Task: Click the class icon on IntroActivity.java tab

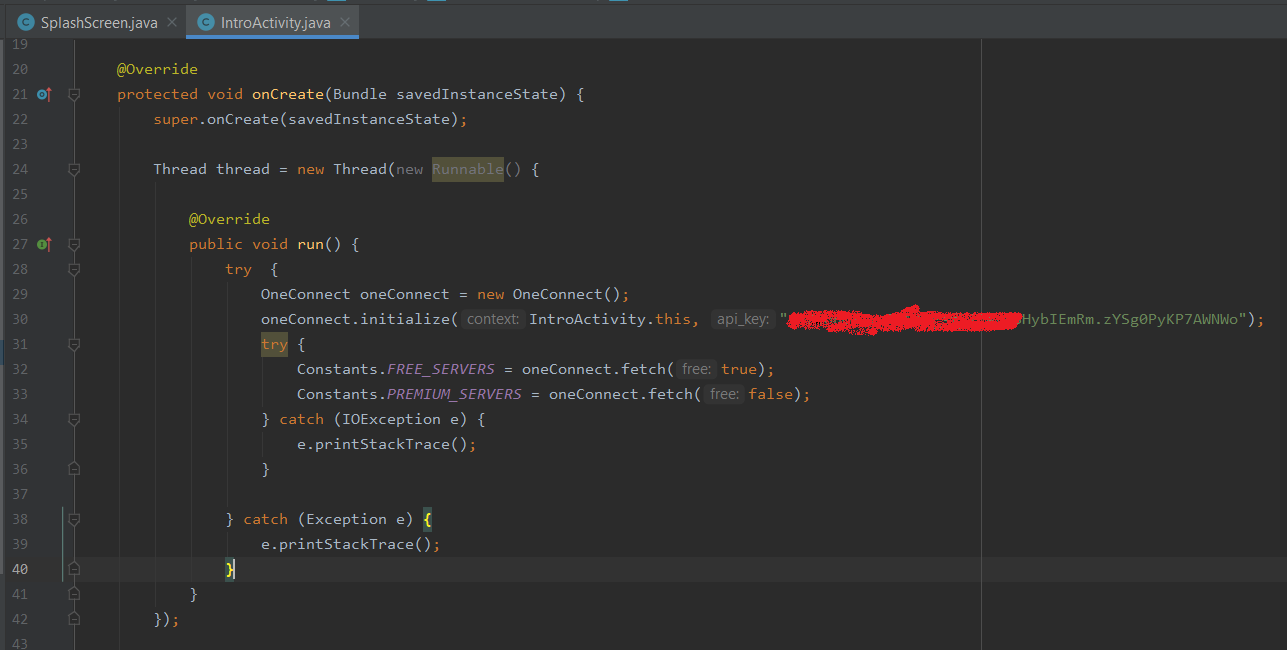Action: (206, 22)
